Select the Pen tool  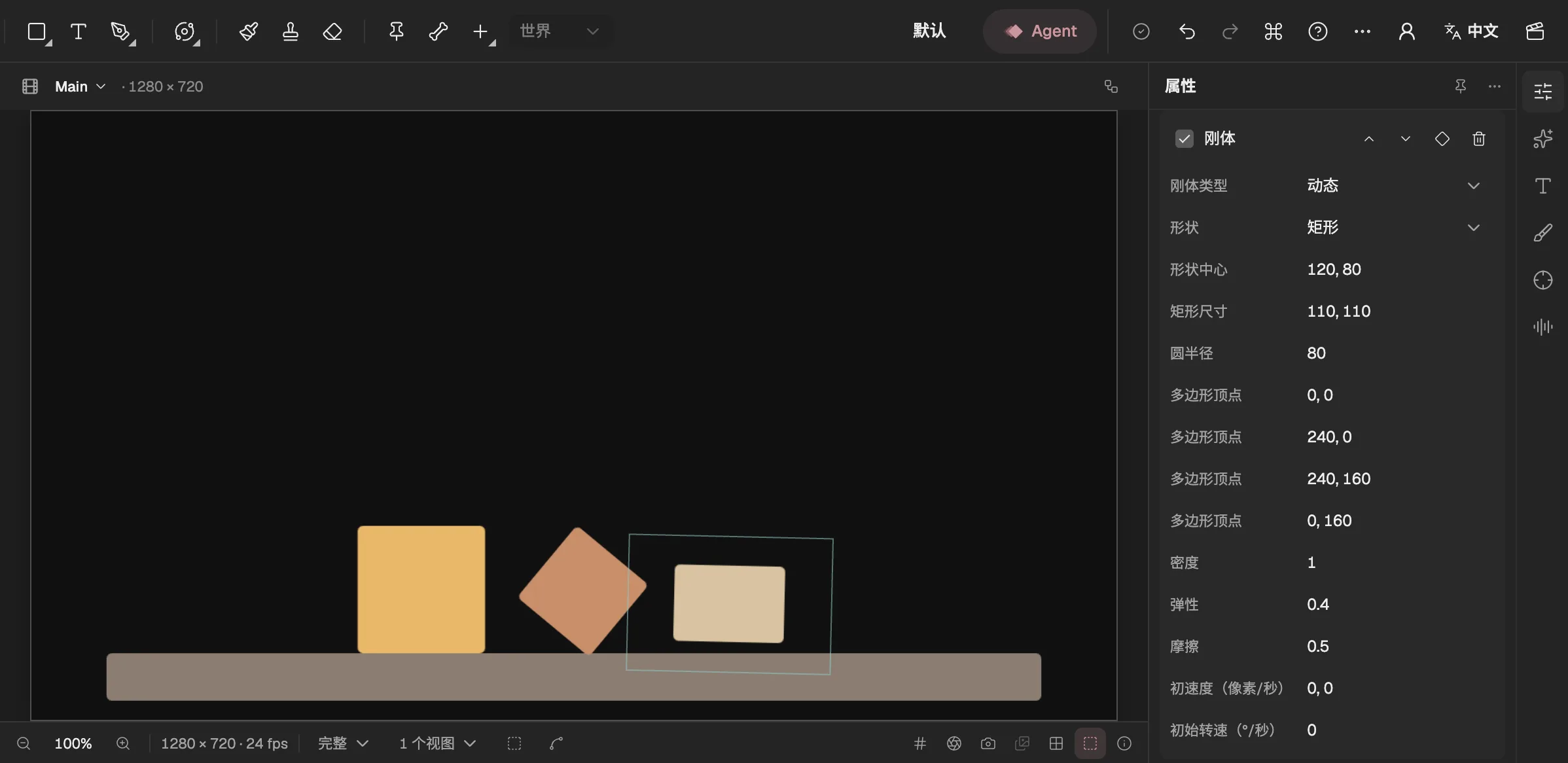(x=120, y=31)
